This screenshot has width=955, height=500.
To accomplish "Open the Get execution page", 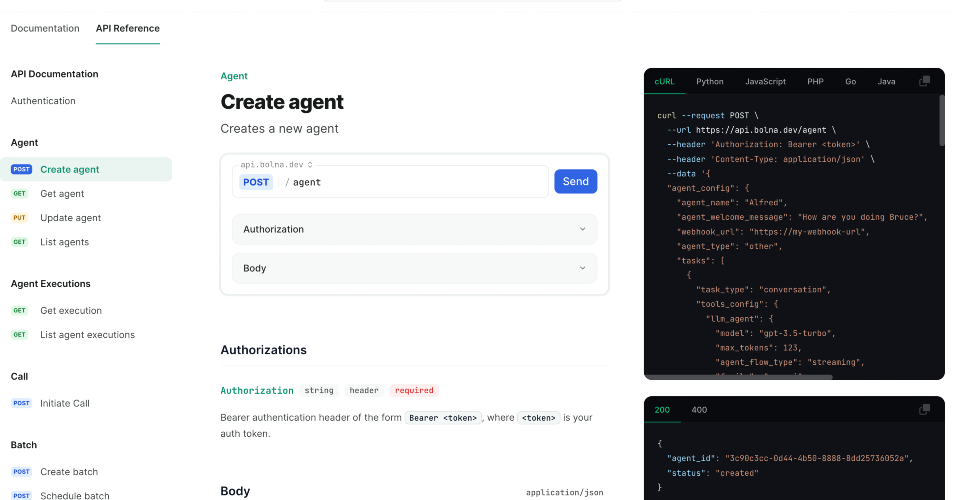I will 71,311.
